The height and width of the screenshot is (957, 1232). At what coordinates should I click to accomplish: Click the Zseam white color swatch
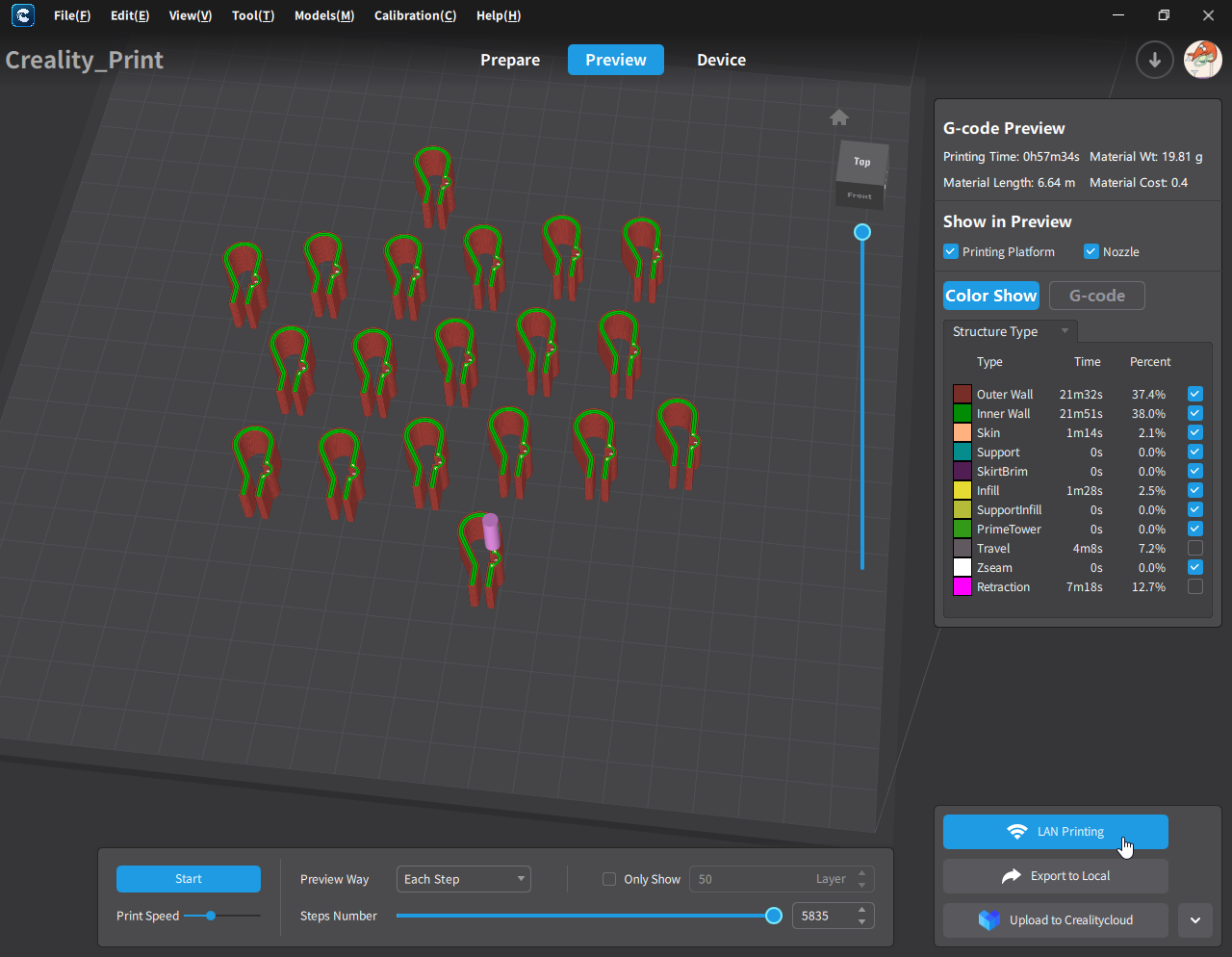(962, 567)
